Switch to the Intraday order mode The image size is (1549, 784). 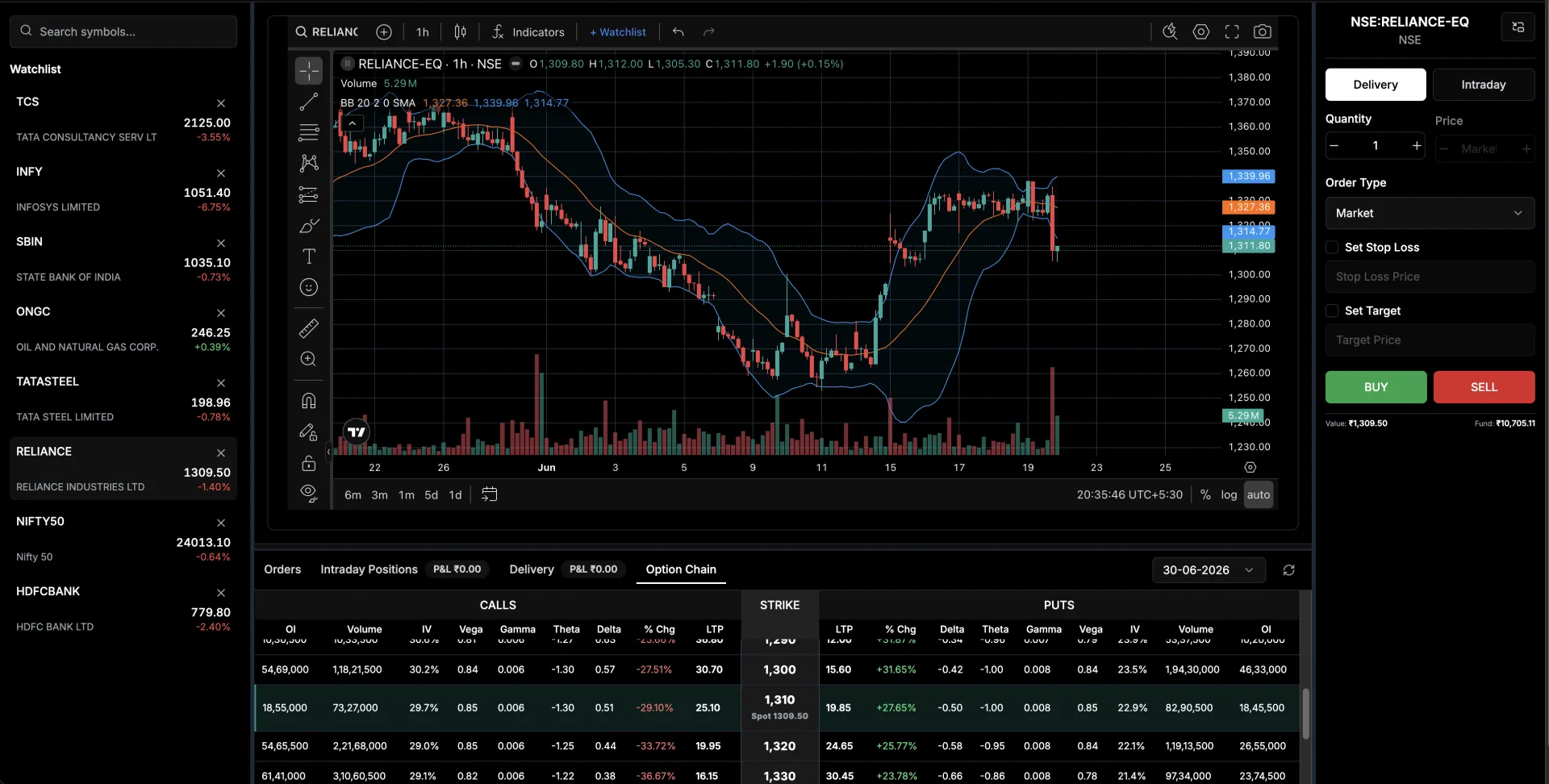[x=1484, y=85]
